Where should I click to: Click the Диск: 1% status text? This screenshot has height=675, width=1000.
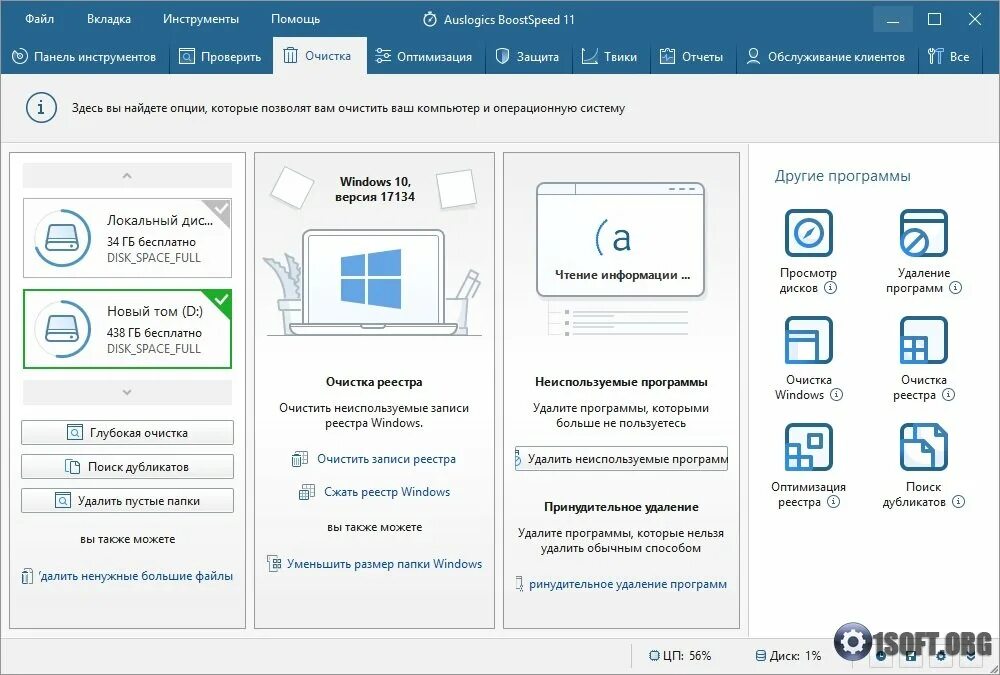point(795,656)
